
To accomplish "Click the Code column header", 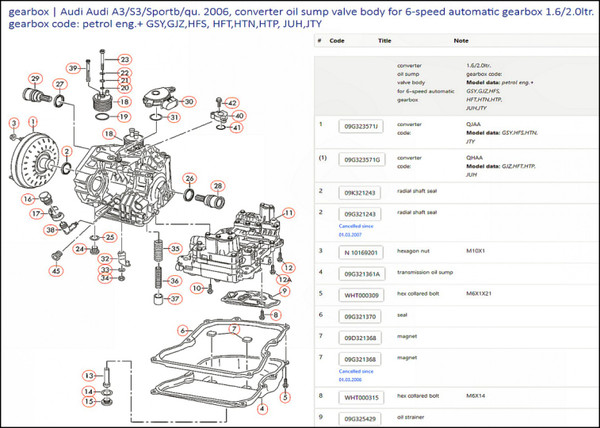I will pos(337,42).
